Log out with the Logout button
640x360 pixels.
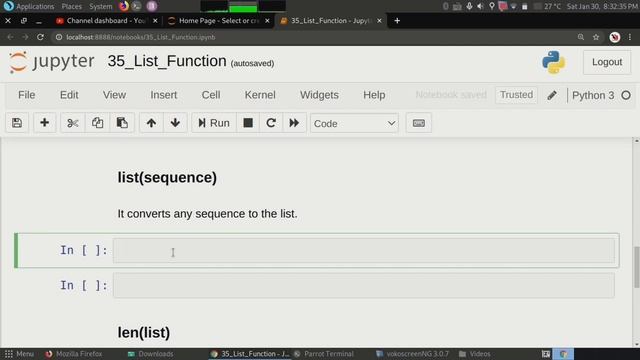coord(607,62)
